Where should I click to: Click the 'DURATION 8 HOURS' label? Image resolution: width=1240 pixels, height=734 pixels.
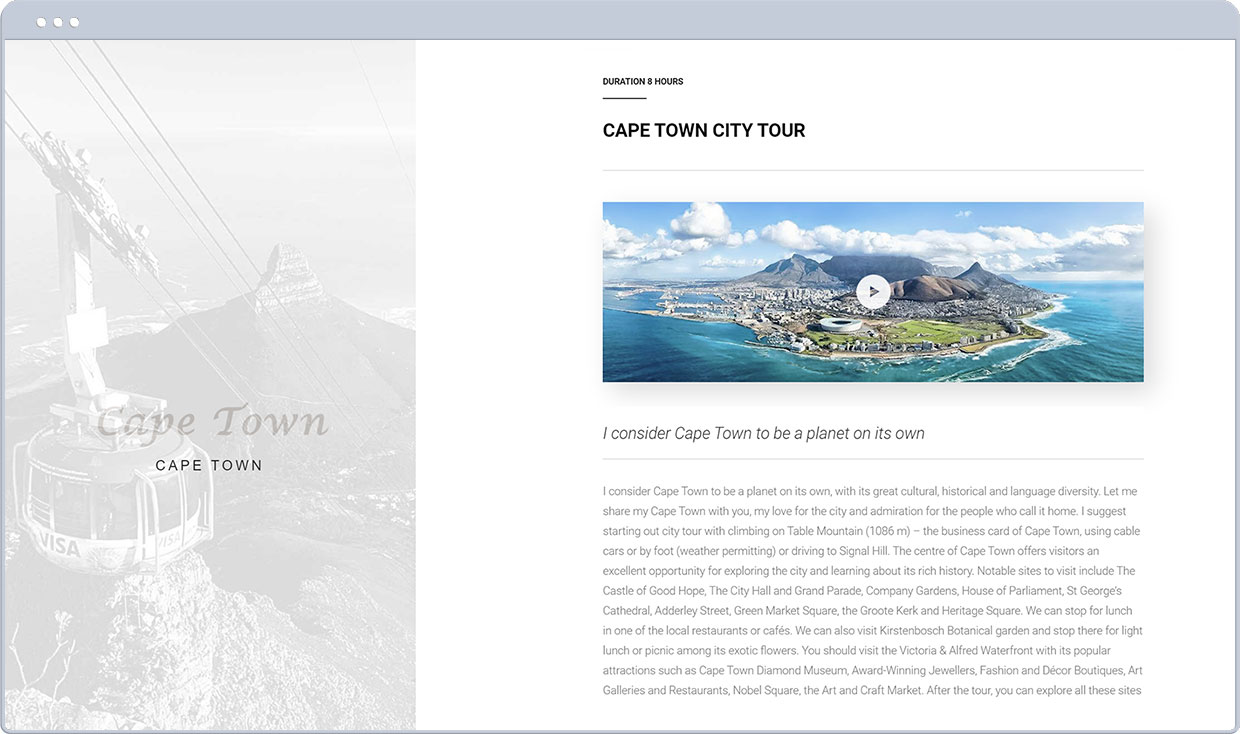(x=643, y=82)
